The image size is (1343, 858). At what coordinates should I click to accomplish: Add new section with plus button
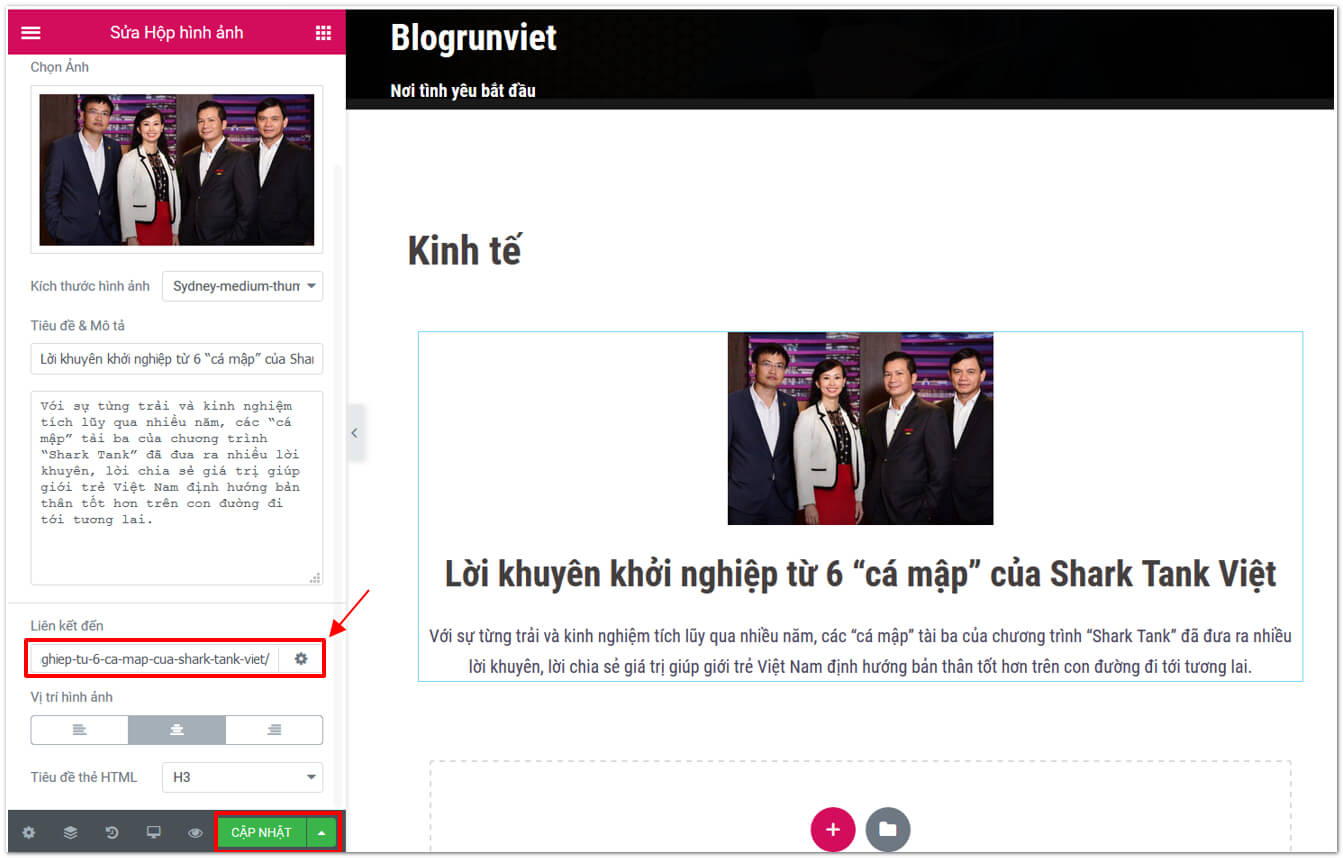[832, 829]
